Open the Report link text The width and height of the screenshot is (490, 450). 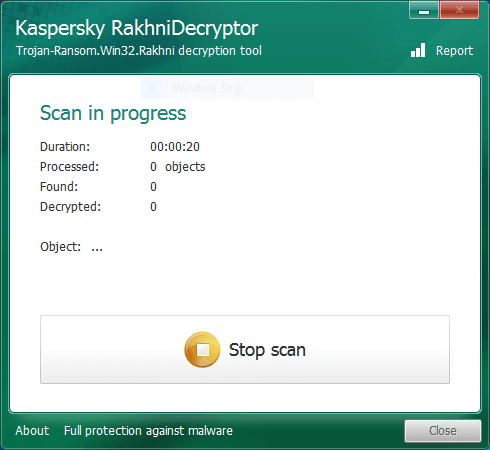tap(454, 51)
